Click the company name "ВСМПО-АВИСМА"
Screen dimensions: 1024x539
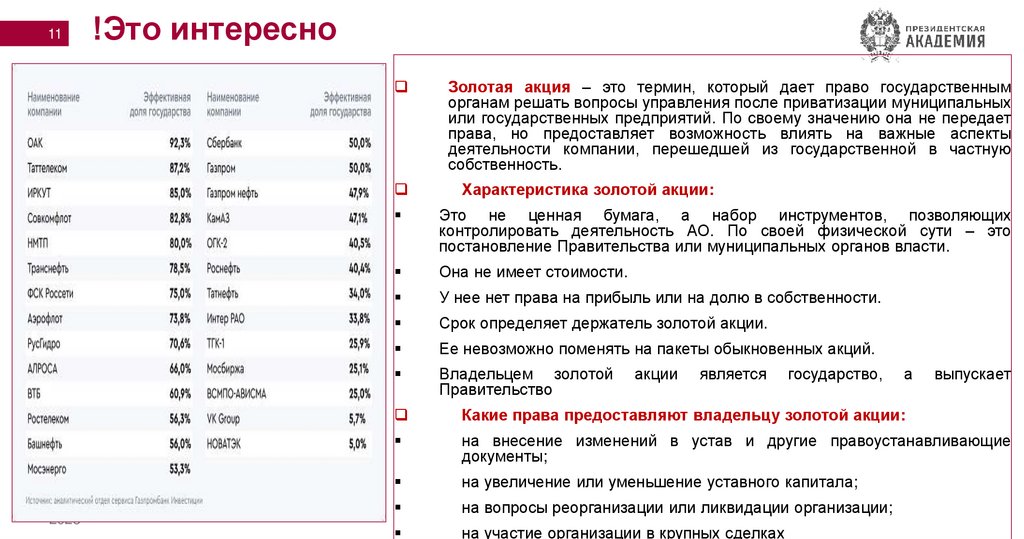click(x=236, y=394)
